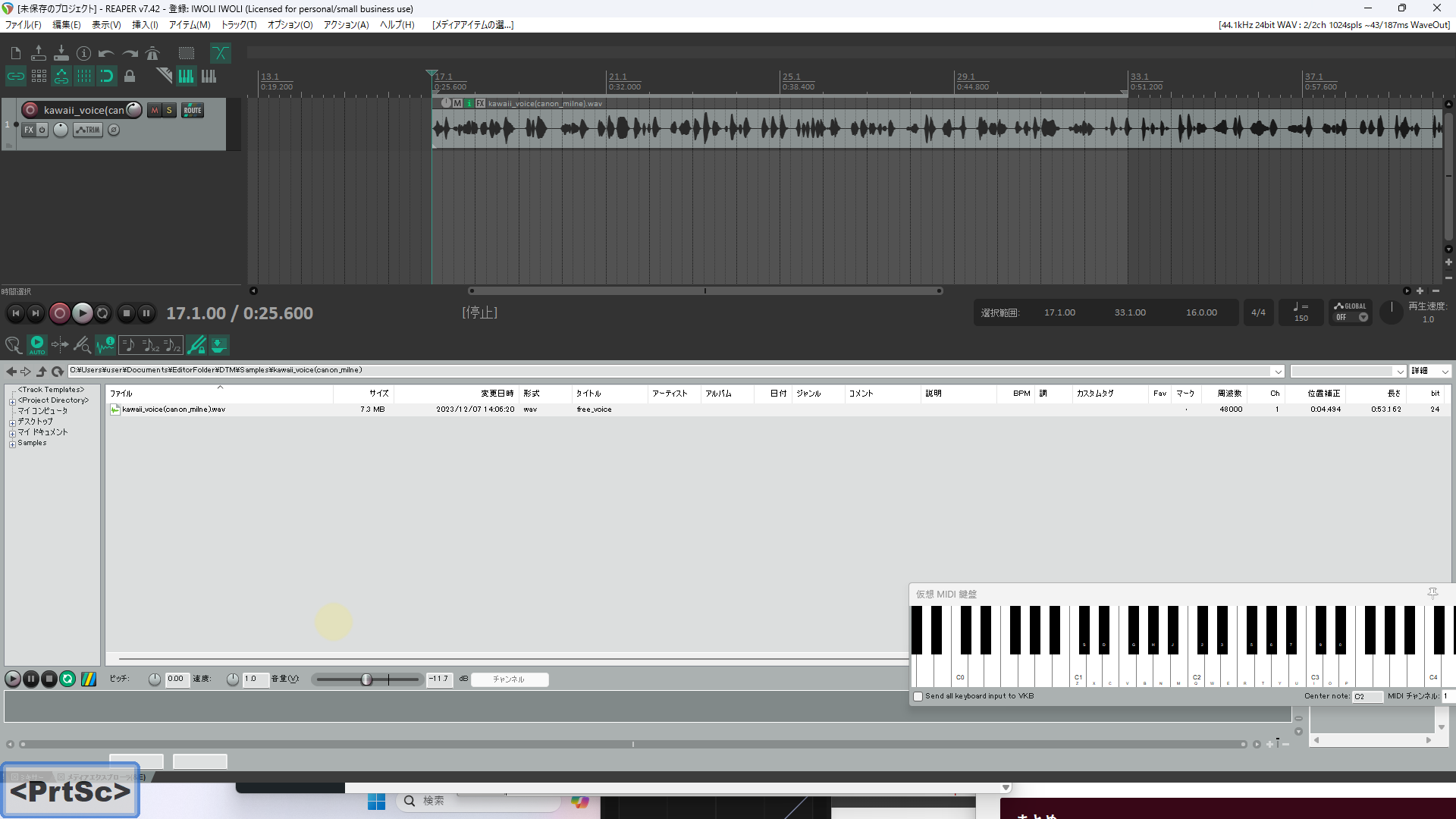Image resolution: width=1456 pixels, height=819 pixels.
Task: Arm record on kawaii_voice track
Action: 30,110
